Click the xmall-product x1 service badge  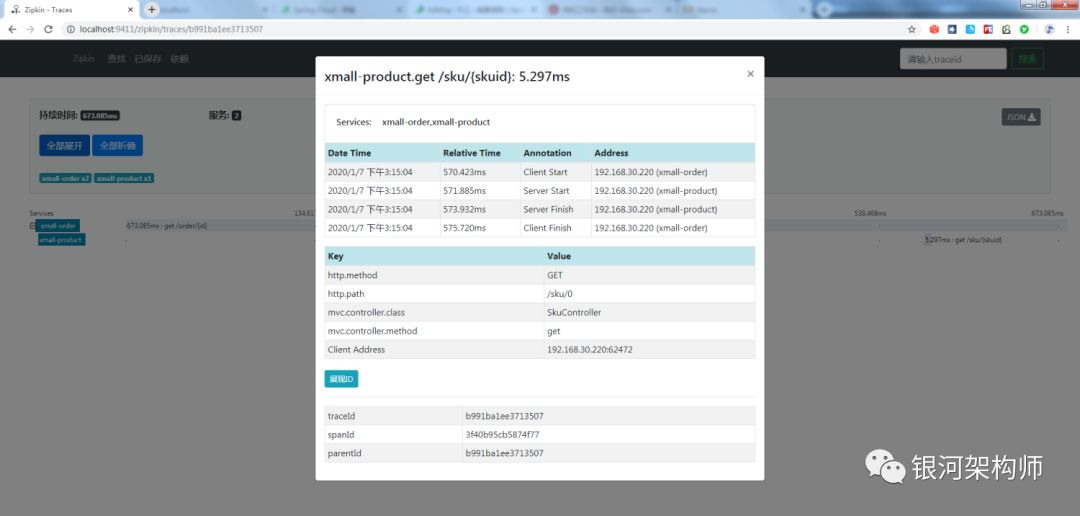[x=124, y=178]
